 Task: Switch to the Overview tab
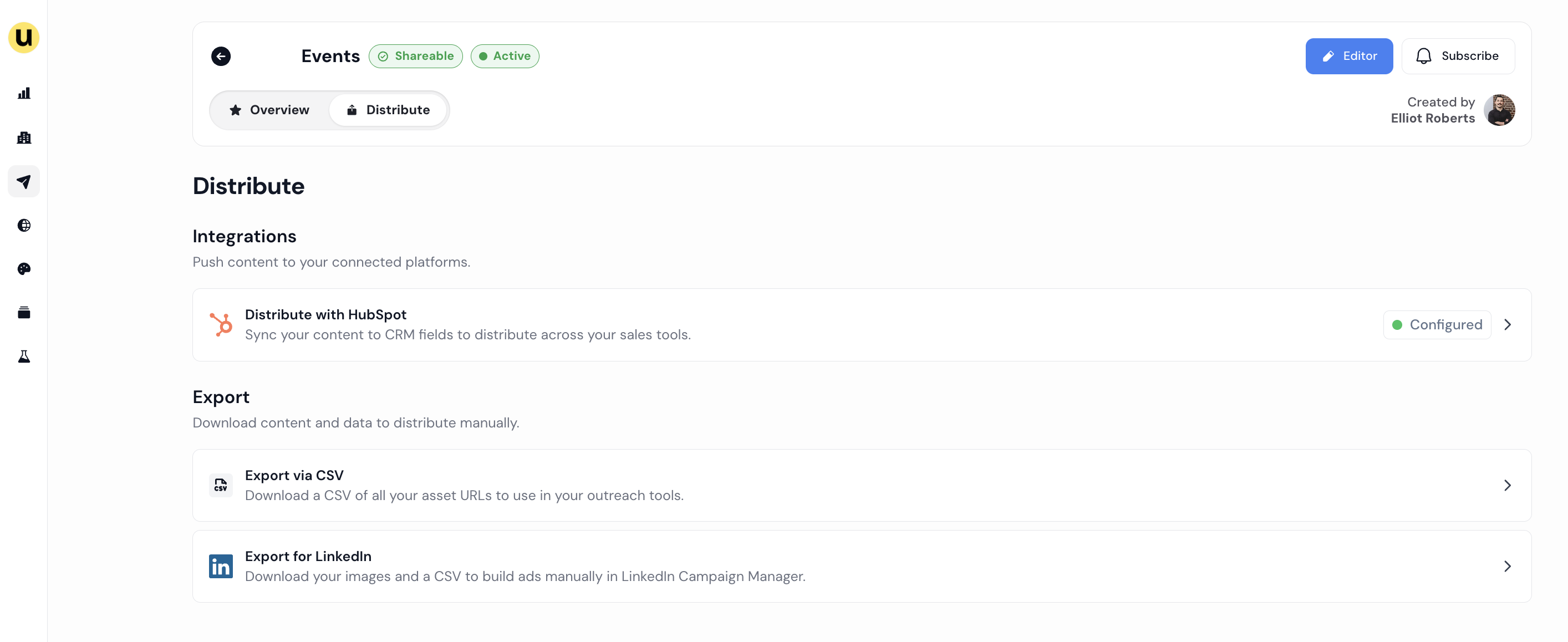tap(269, 110)
